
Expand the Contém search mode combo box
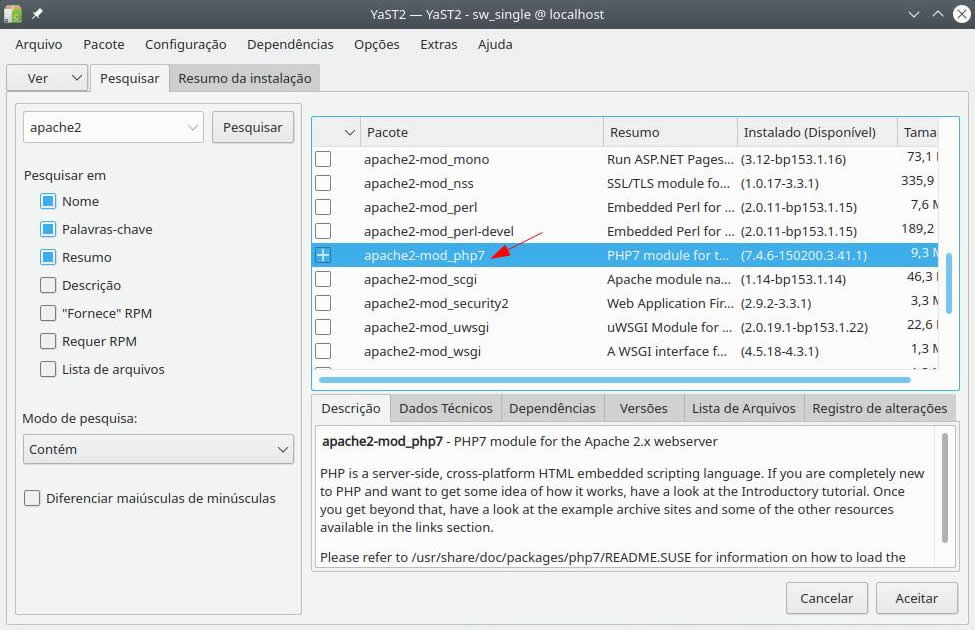point(158,450)
